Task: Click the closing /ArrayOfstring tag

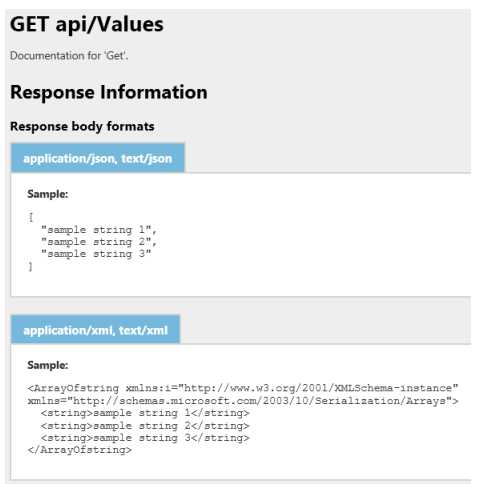Action: coord(80,450)
